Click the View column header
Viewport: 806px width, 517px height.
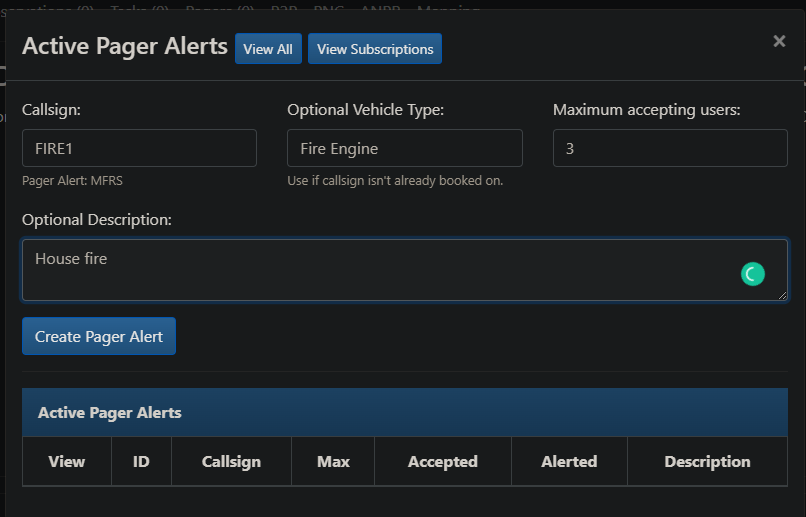pos(67,462)
